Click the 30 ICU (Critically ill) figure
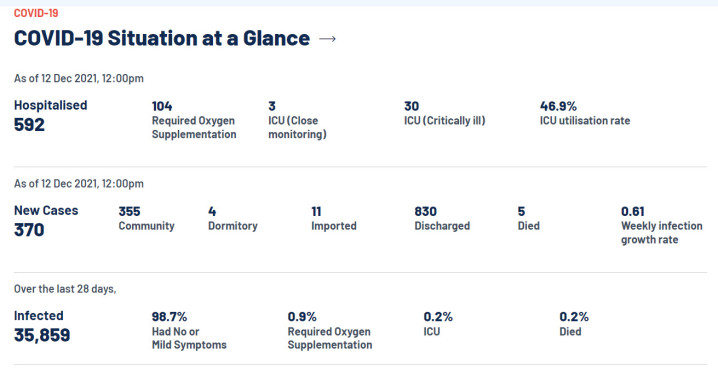The image size is (718, 370). tap(445, 114)
